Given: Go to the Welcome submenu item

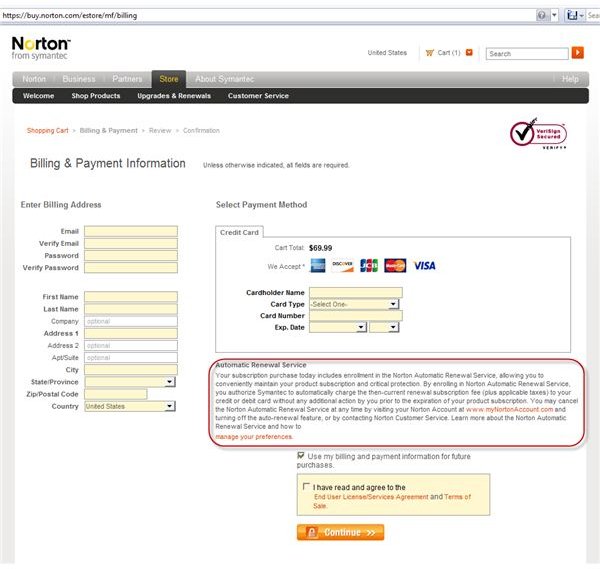Looking at the screenshot, I should (38, 96).
